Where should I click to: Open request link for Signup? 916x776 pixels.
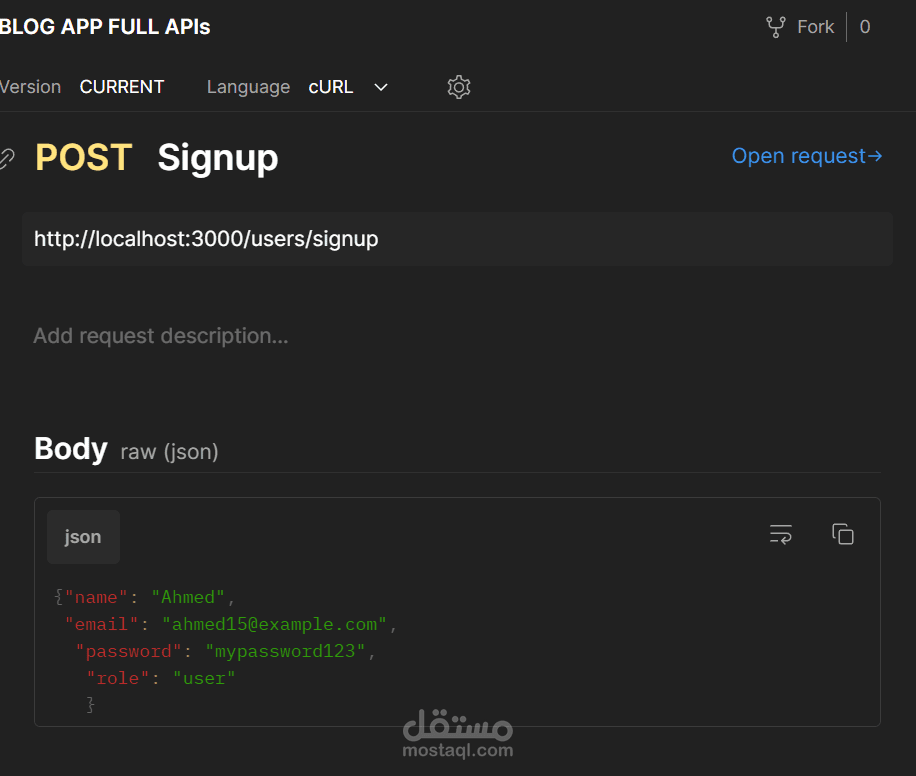tap(807, 156)
